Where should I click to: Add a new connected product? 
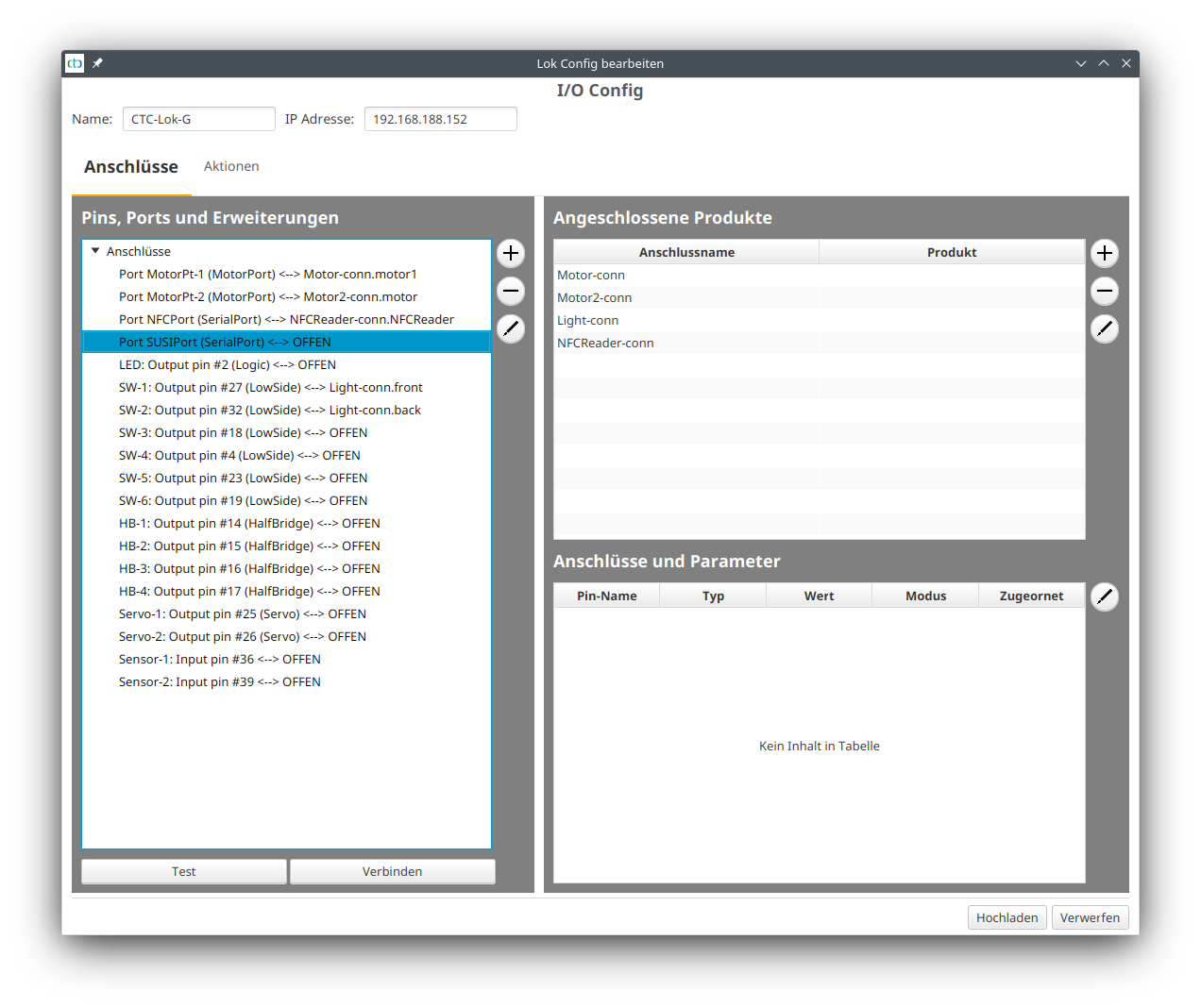click(1105, 253)
